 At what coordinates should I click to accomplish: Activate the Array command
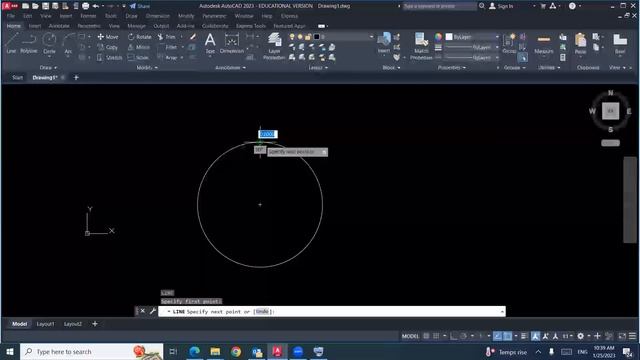point(167,58)
